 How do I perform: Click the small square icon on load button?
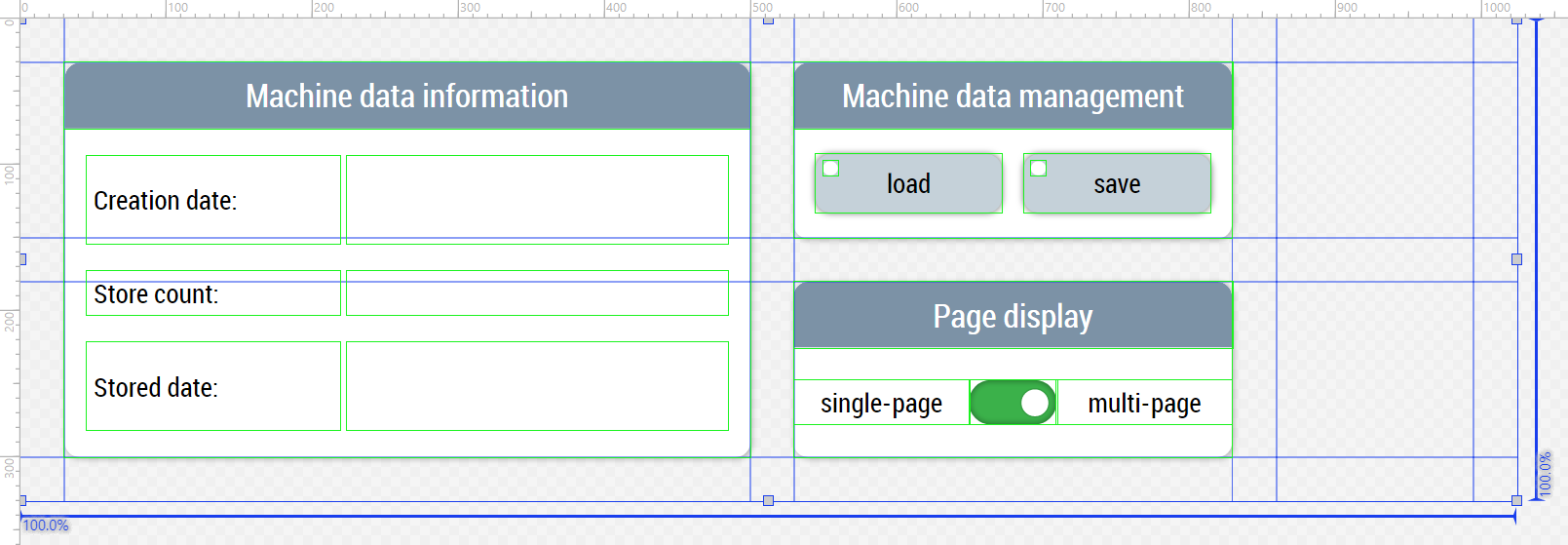pos(831,169)
